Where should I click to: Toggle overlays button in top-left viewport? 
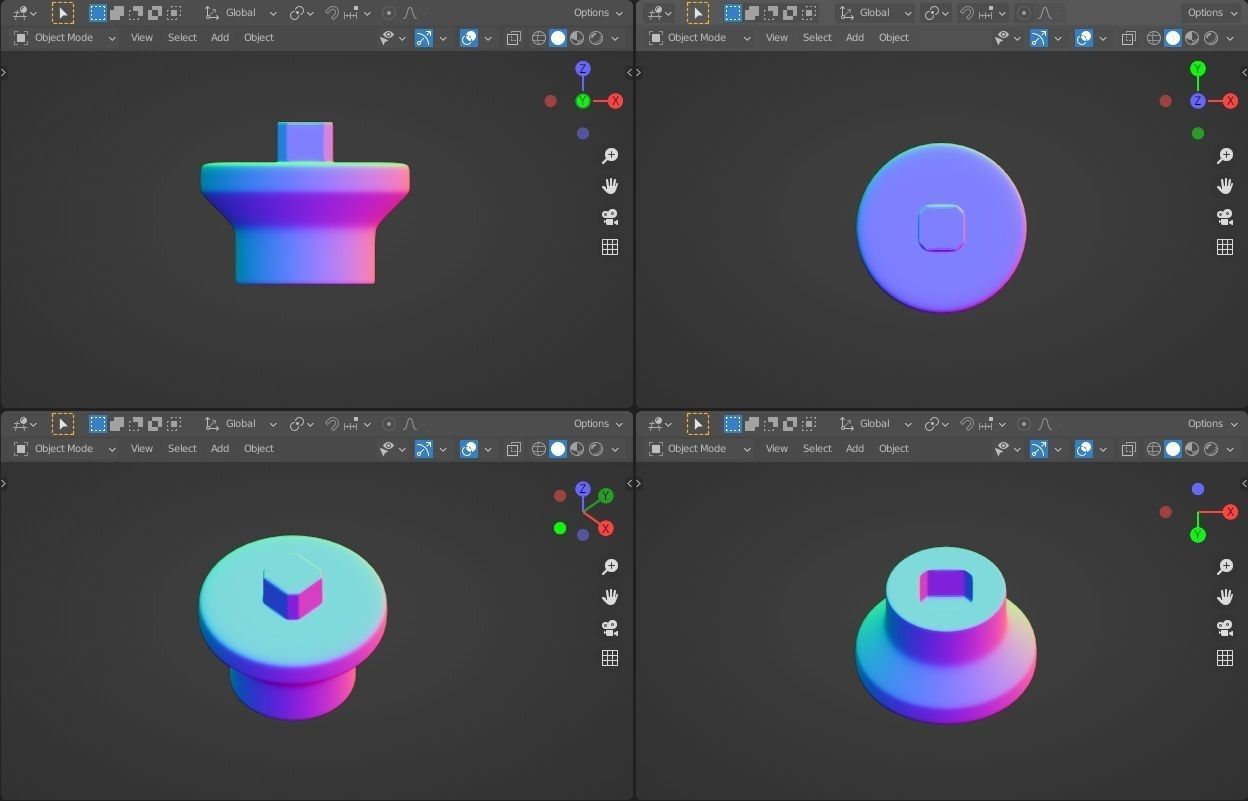469,38
